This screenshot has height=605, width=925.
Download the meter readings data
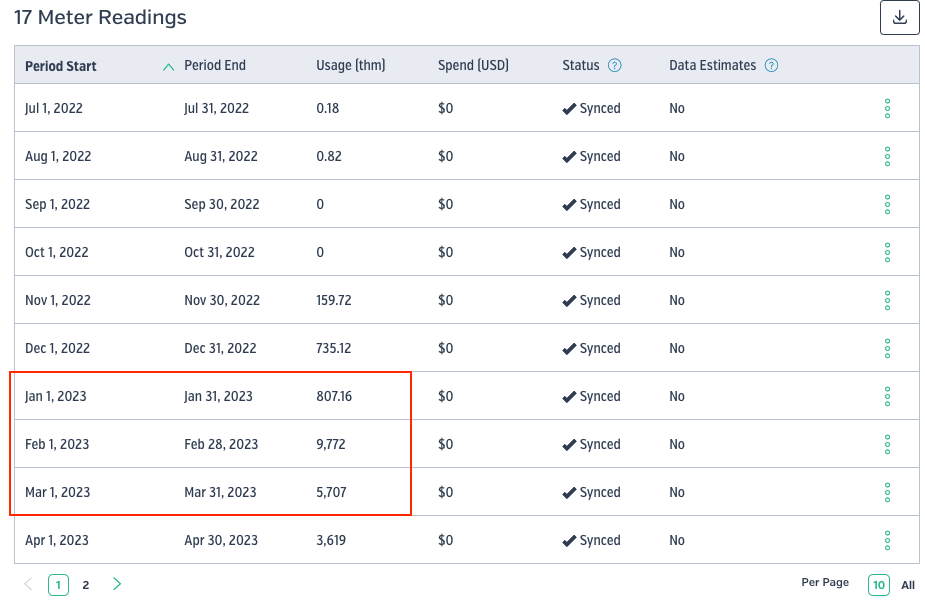899,18
